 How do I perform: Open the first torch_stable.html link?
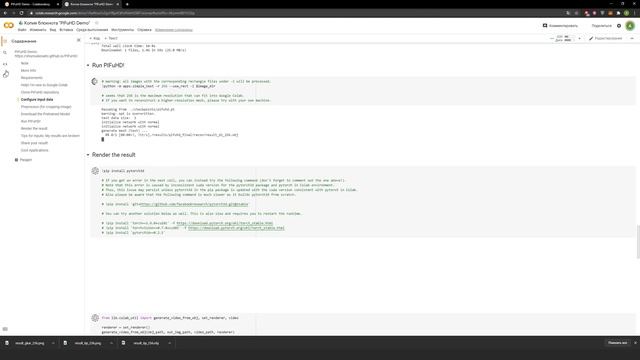point(224,223)
